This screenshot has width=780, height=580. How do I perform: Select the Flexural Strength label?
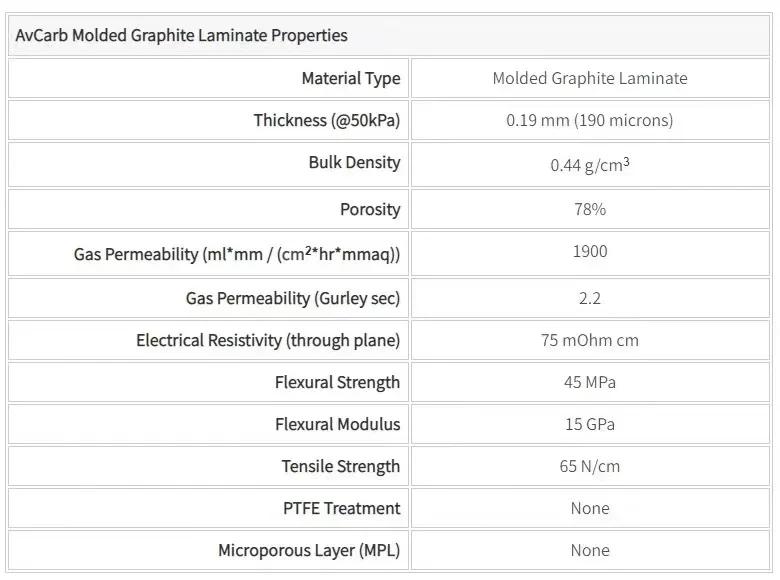point(337,382)
